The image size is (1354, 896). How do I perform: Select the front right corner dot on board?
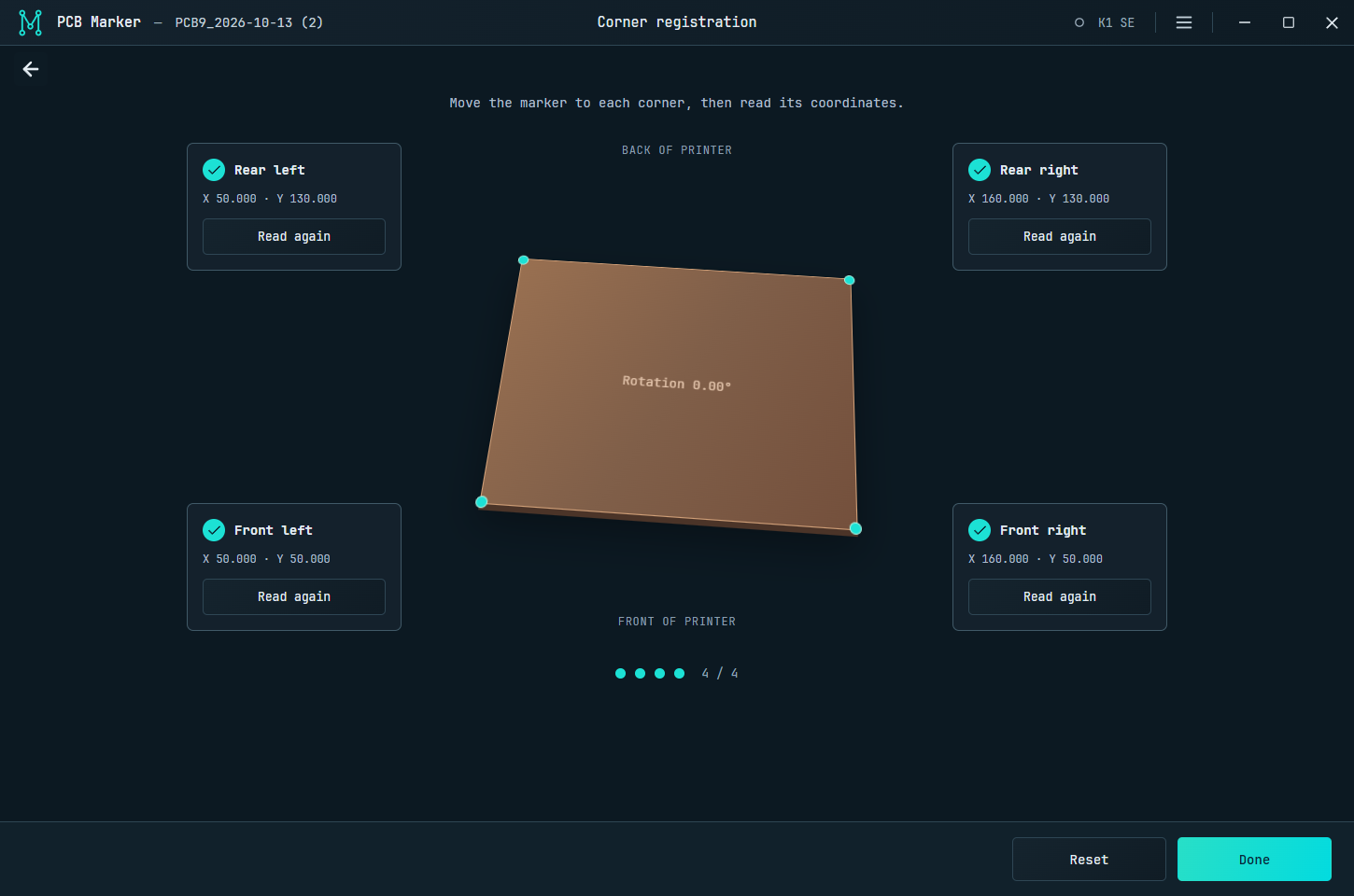(855, 528)
